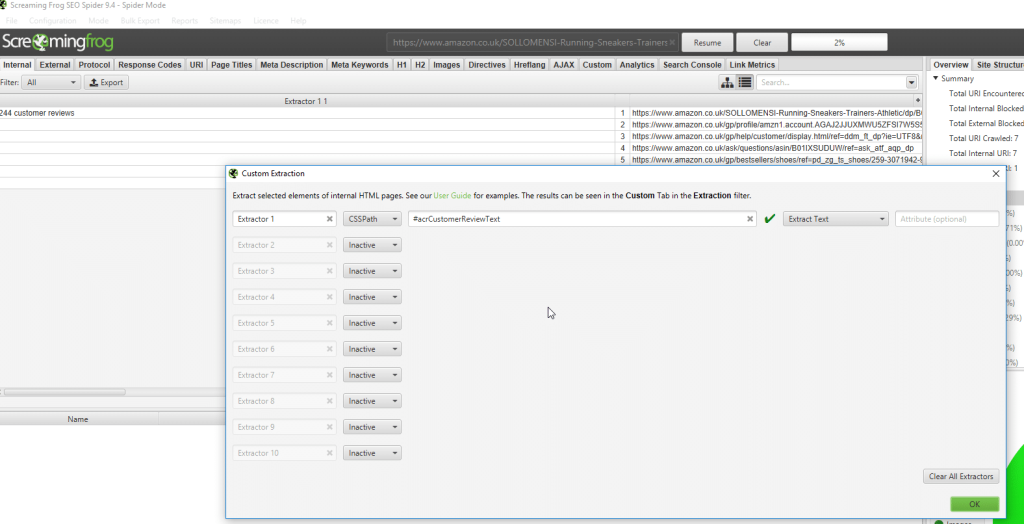Open the Configuration menu

(52, 20)
